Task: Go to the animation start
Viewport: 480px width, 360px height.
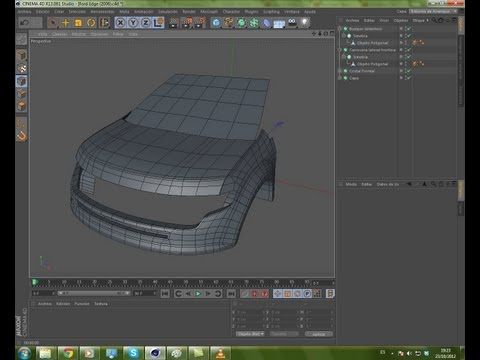Action: [165, 294]
